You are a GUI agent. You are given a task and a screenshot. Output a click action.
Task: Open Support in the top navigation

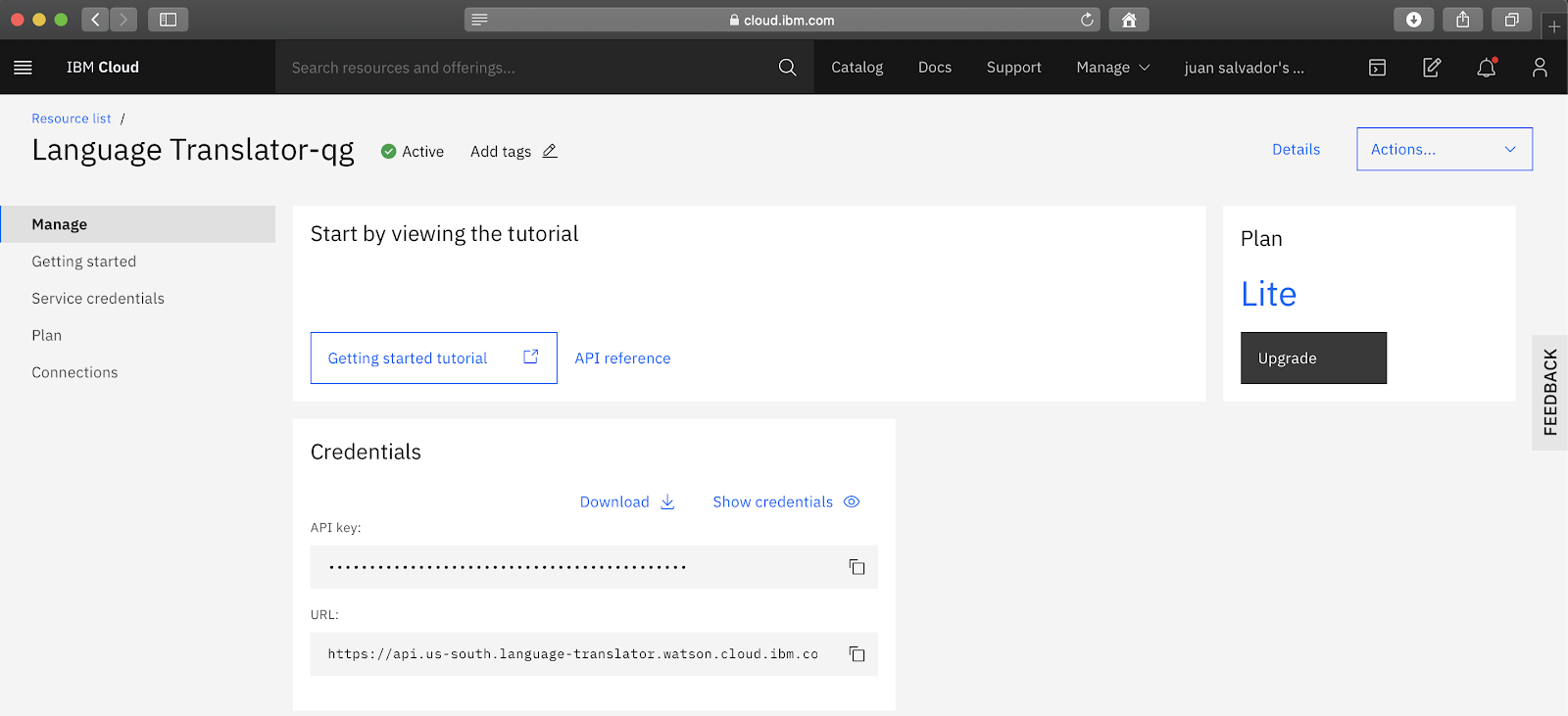(1013, 67)
